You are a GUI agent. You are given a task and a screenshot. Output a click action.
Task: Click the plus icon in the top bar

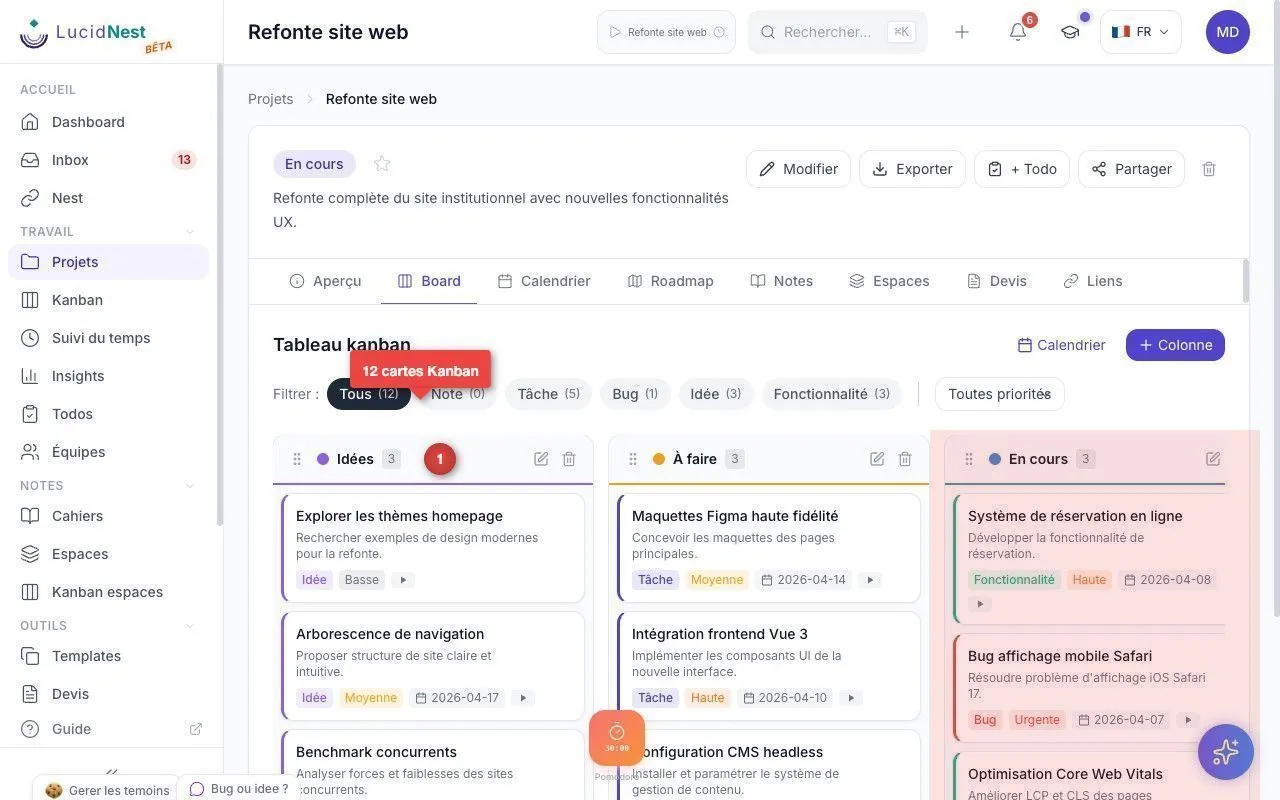coord(962,32)
